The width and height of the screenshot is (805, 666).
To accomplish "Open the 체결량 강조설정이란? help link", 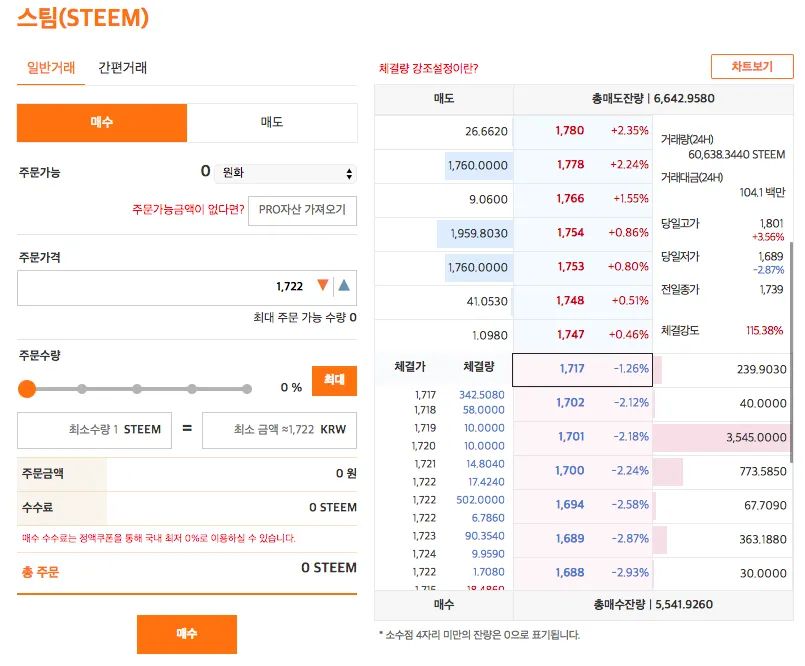I will pos(428,68).
